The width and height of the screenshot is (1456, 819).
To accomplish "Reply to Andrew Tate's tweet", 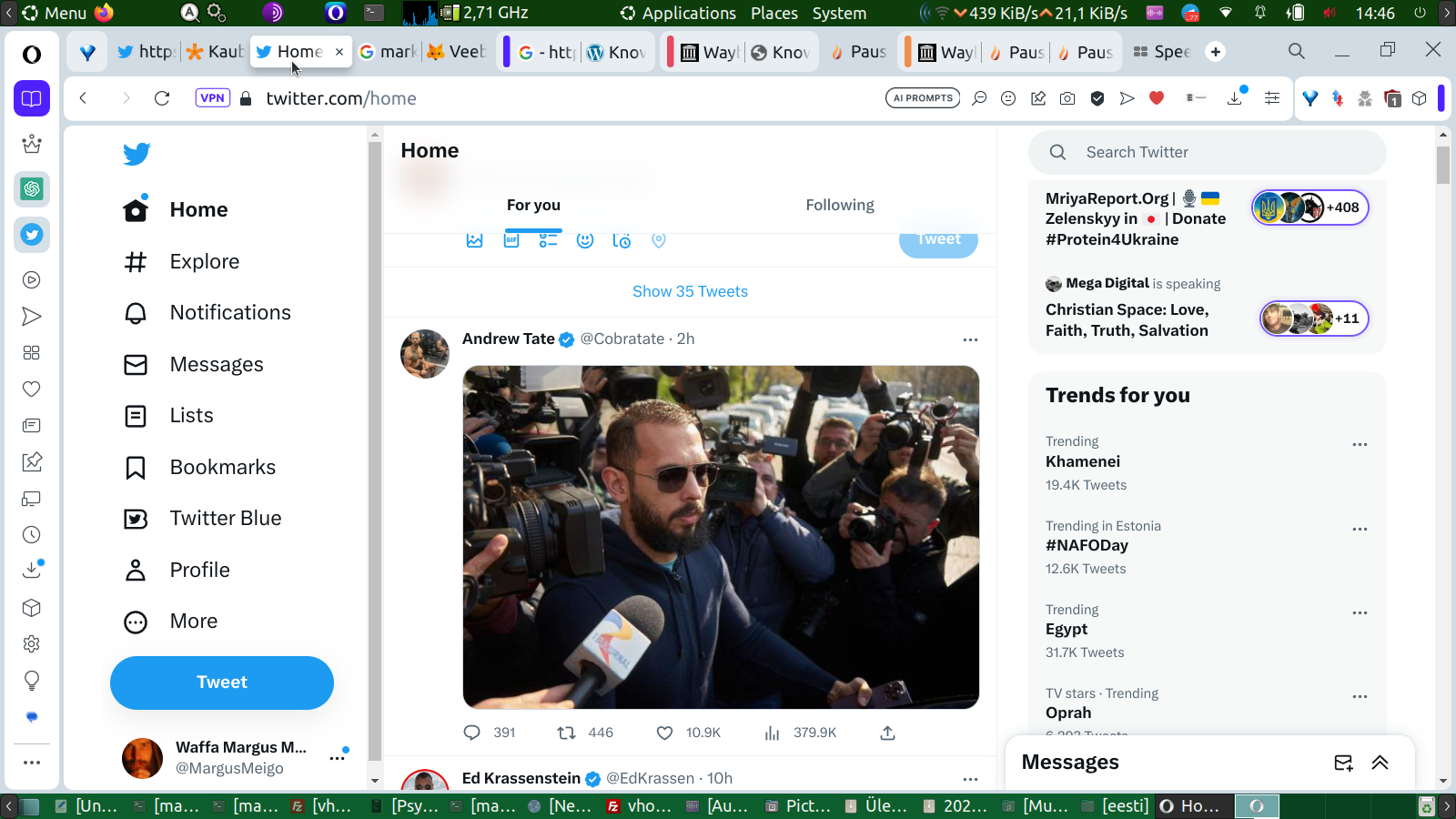I will (471, 733).
